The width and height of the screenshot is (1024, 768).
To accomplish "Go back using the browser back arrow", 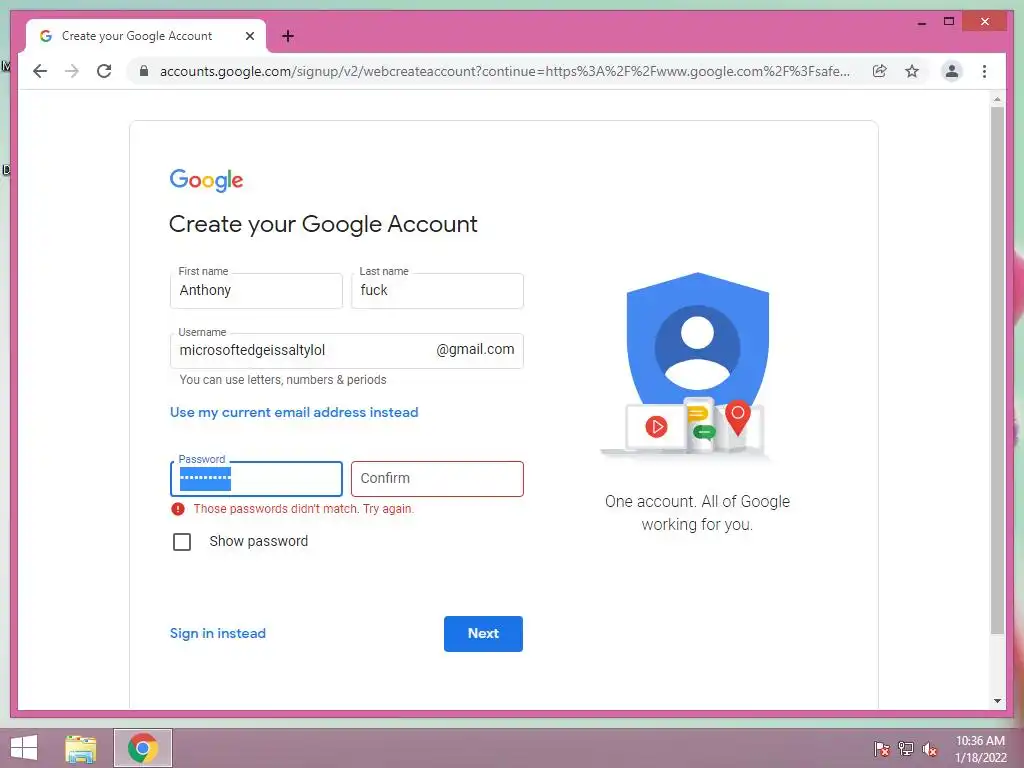I will point(40,71).
